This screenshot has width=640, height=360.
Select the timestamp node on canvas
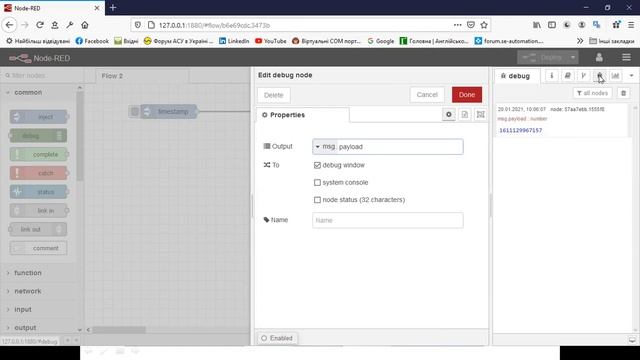169,111
